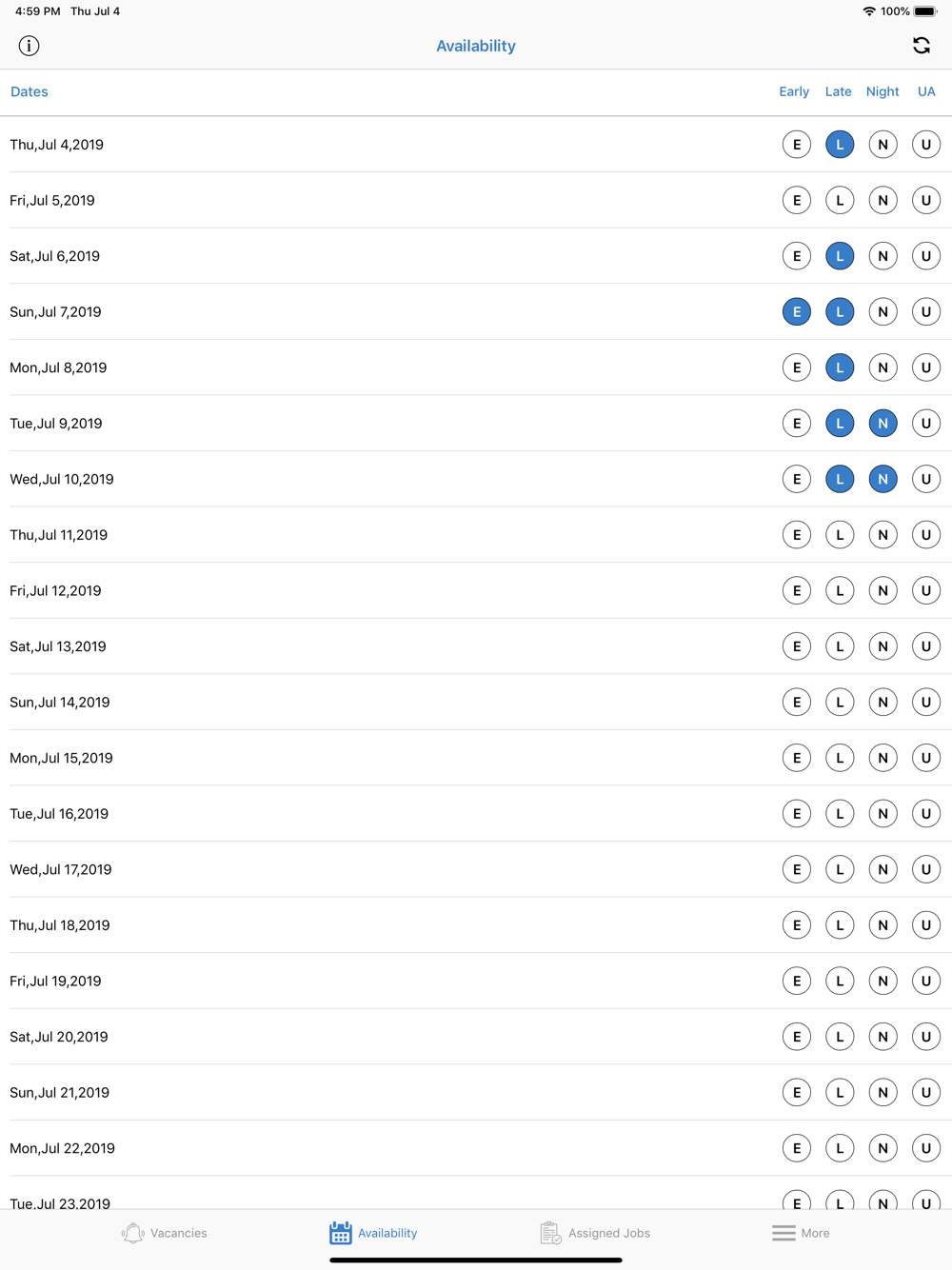Viewport: 952px width, 1270px height.
Task: Deselect Early shift on Sun, Jul 7
Action: click(797, 312)
